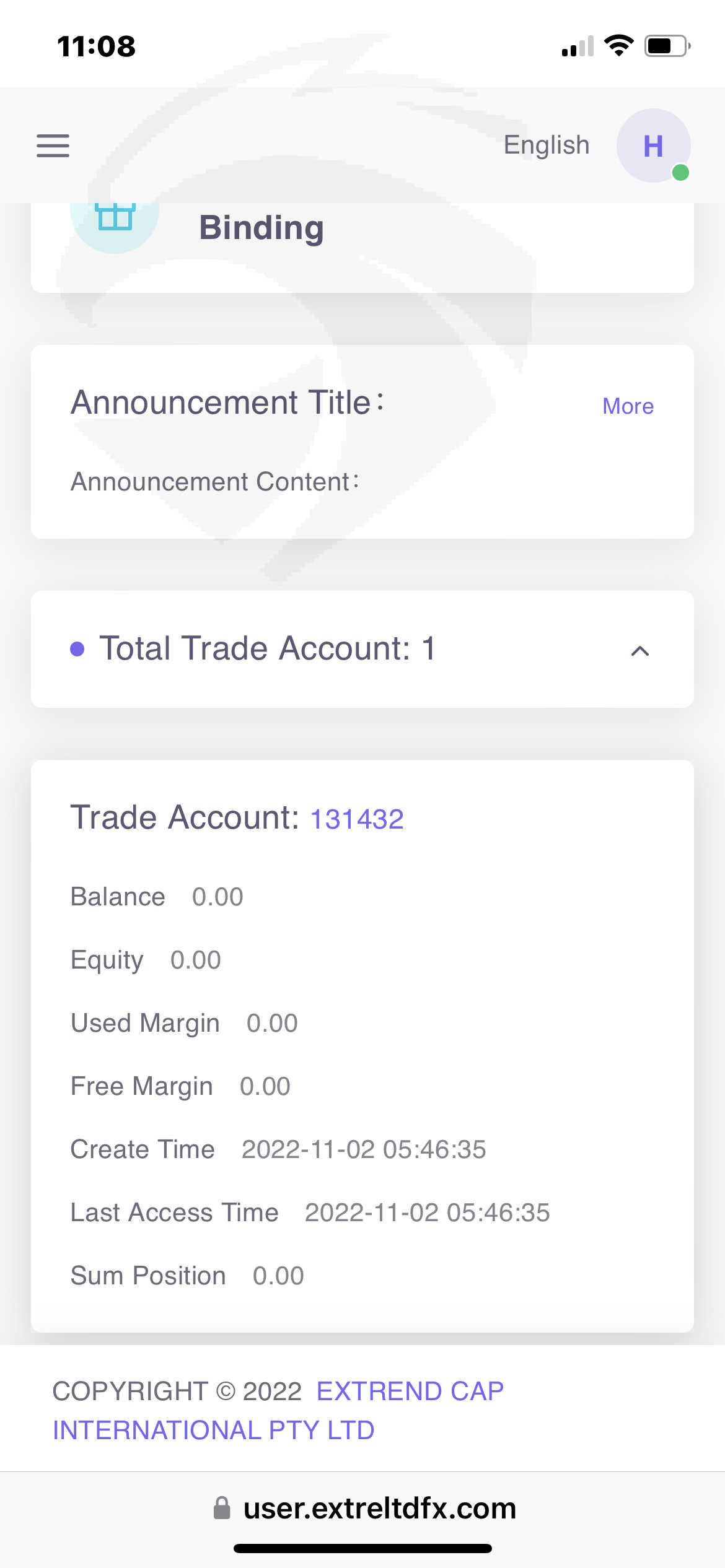Tap the Wi-Fi status icon
This screenshot has height=1568, width=725.
coord(618,46)
